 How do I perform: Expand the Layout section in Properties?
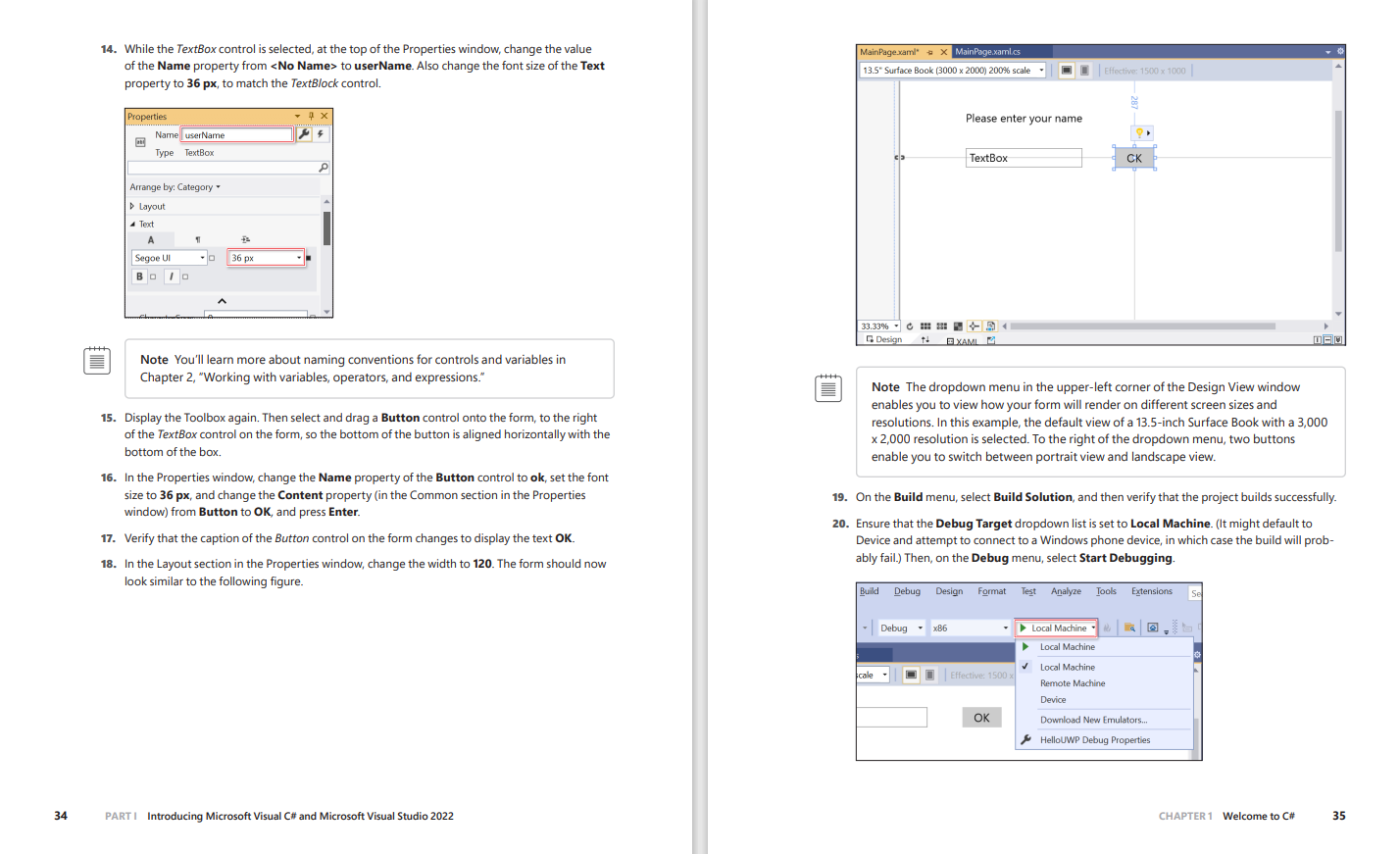132,207
